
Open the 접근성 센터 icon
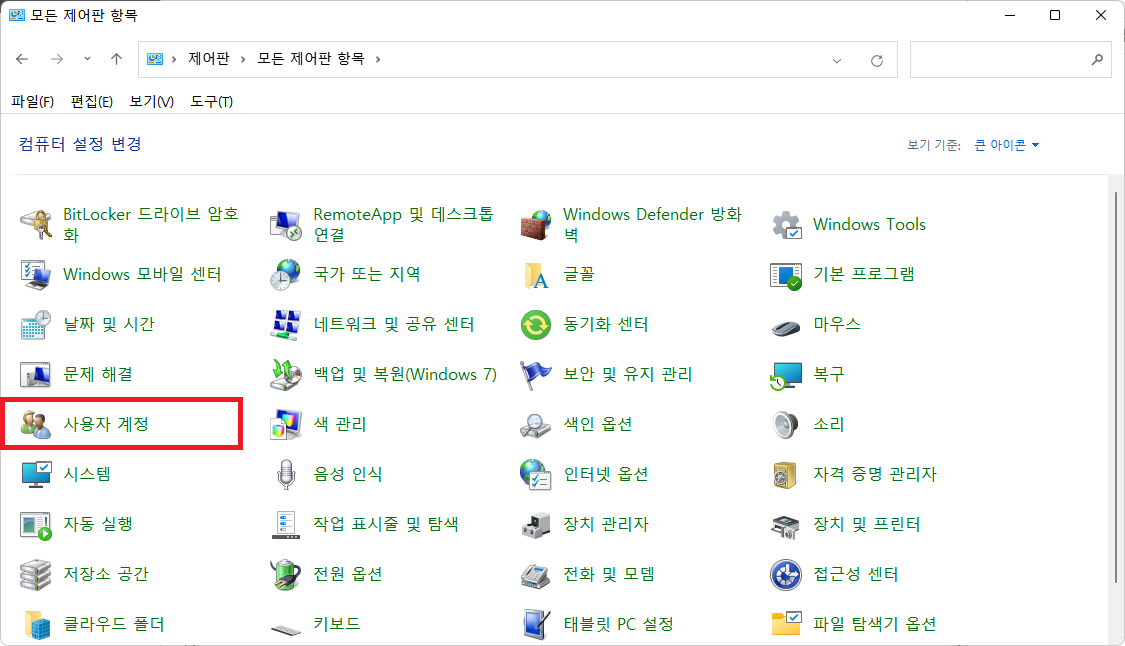coord(786,574)
